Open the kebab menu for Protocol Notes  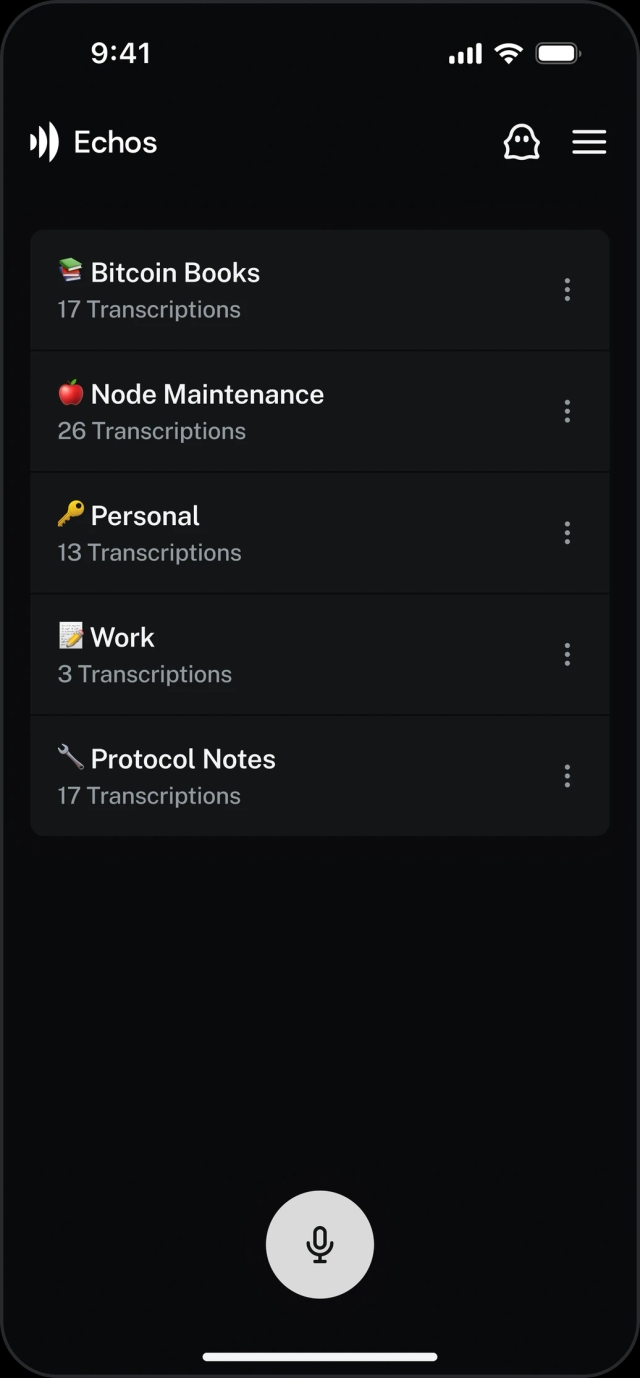(567, 776)
